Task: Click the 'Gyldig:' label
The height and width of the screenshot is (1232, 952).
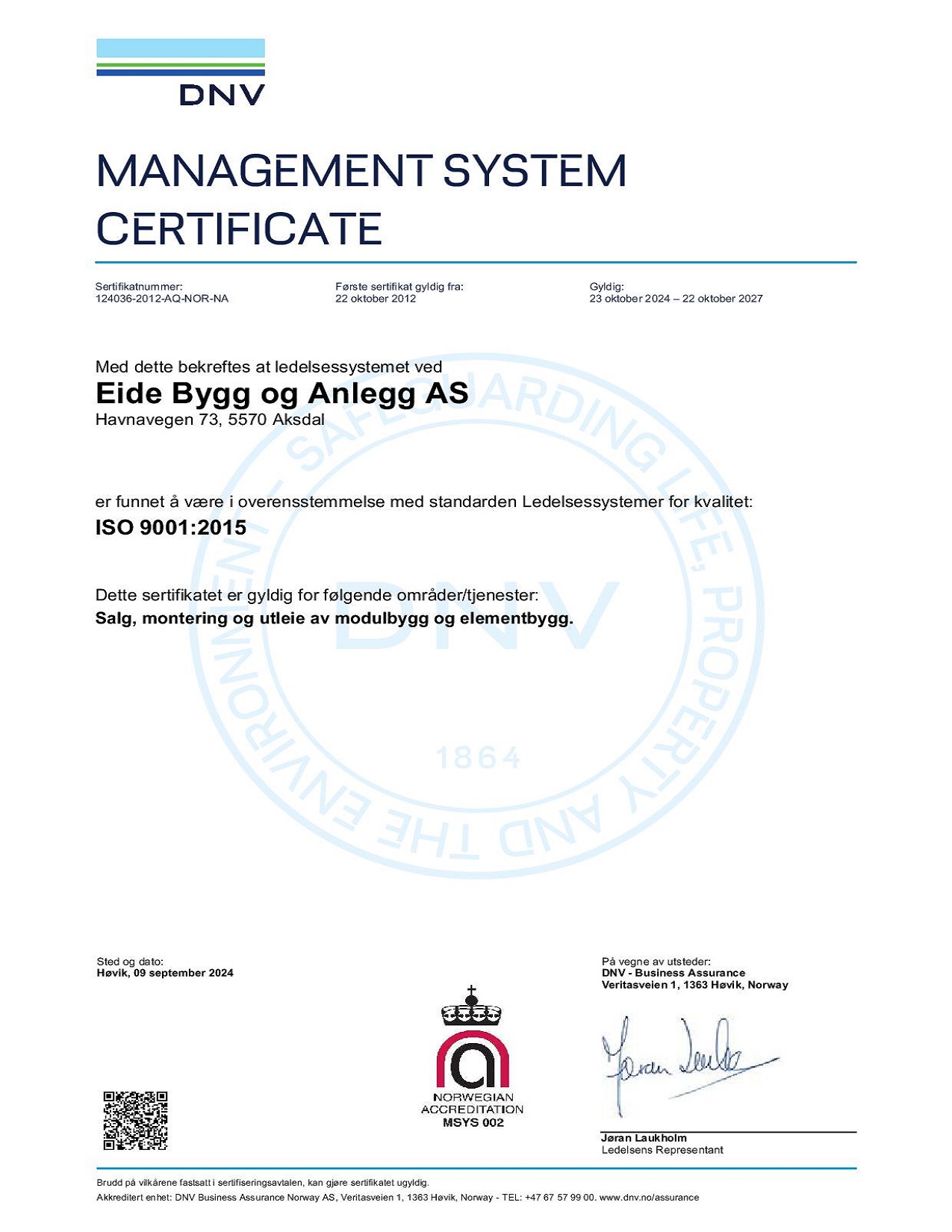Action: click(606, 287)
